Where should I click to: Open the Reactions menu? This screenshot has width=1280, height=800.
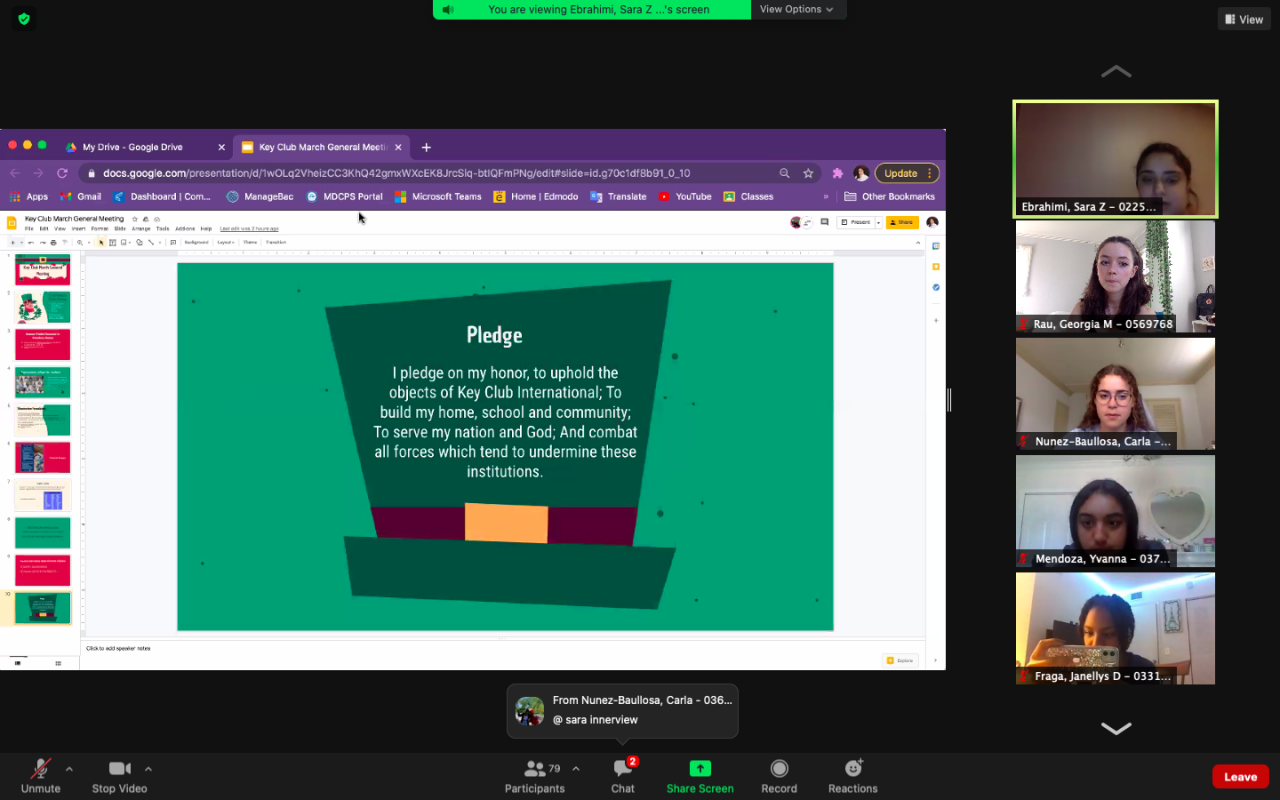(x=853, y=775)
